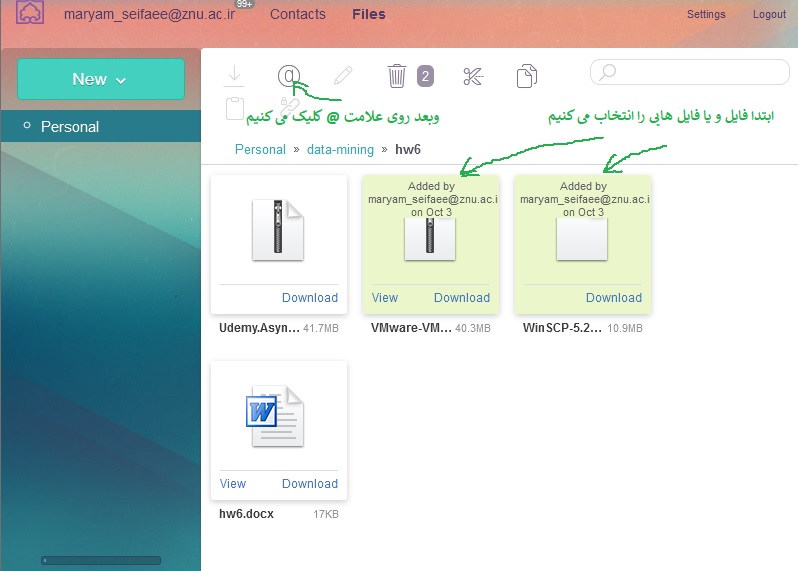This screenshot has width=800, height=571.
Task: Click the purple webmail logo icon
Action: tap(30, 12)
